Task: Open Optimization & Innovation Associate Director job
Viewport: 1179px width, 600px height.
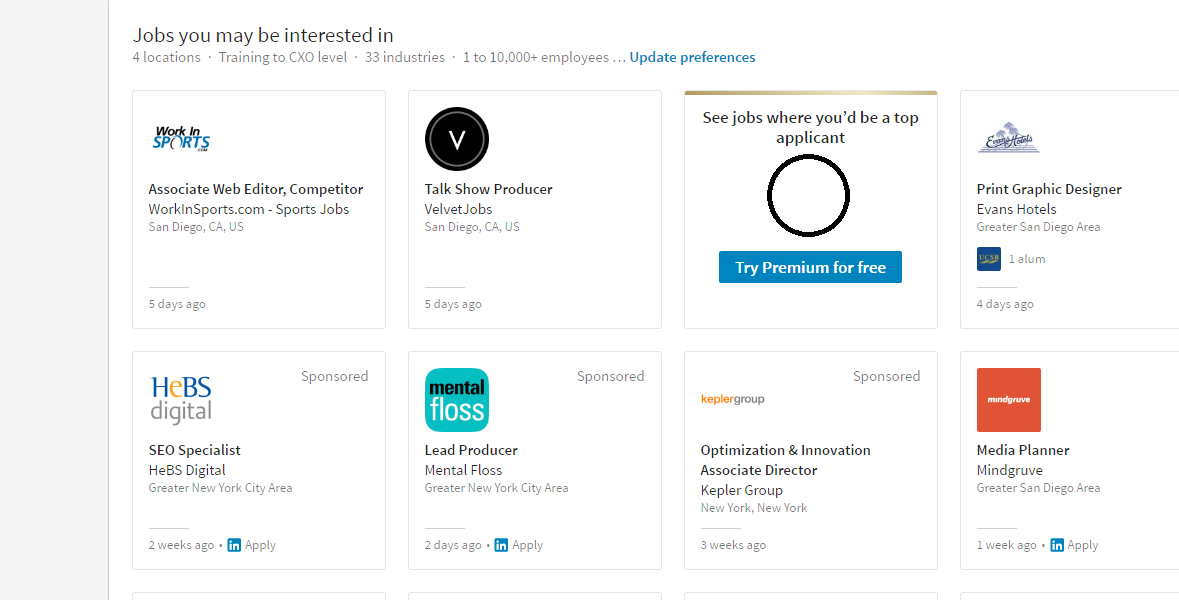Action: coord(786,460)
